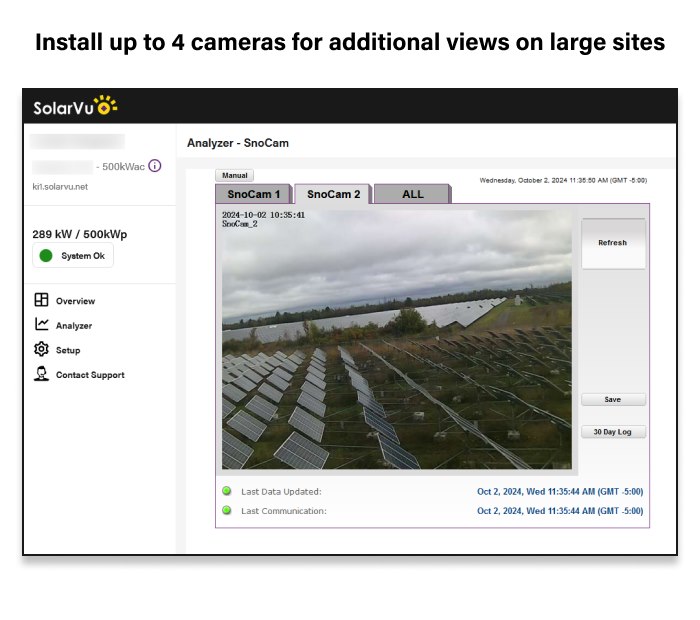Viewport: 700px width, 620px height.
Task: Click the info icon beside 500kWac
Action: click(155, 166)
